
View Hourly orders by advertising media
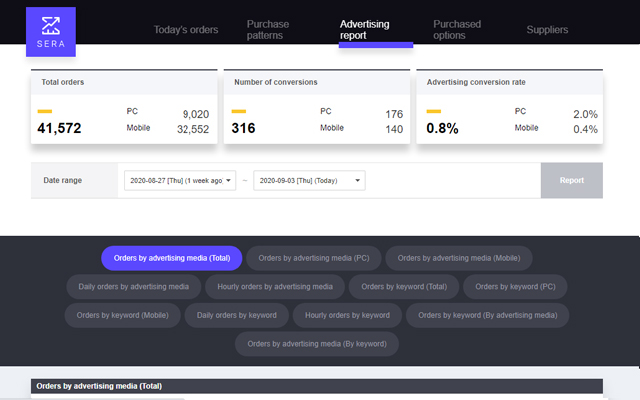point(275,286)
